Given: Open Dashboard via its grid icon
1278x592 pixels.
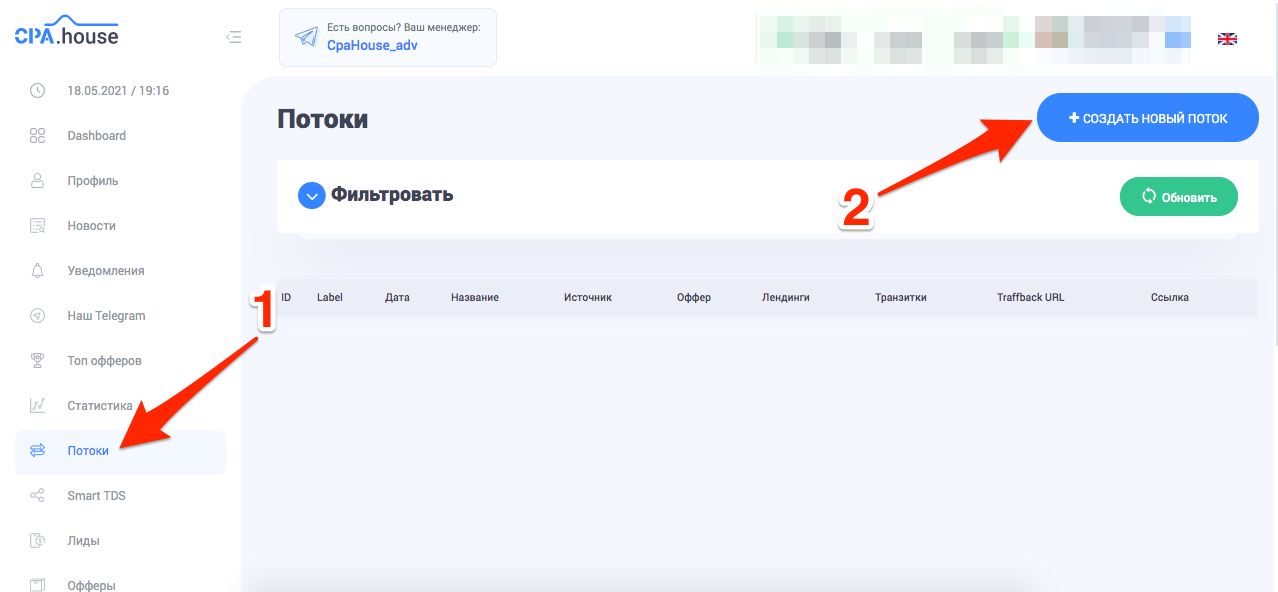Looking at the screenshot, I should click(38, 136).
